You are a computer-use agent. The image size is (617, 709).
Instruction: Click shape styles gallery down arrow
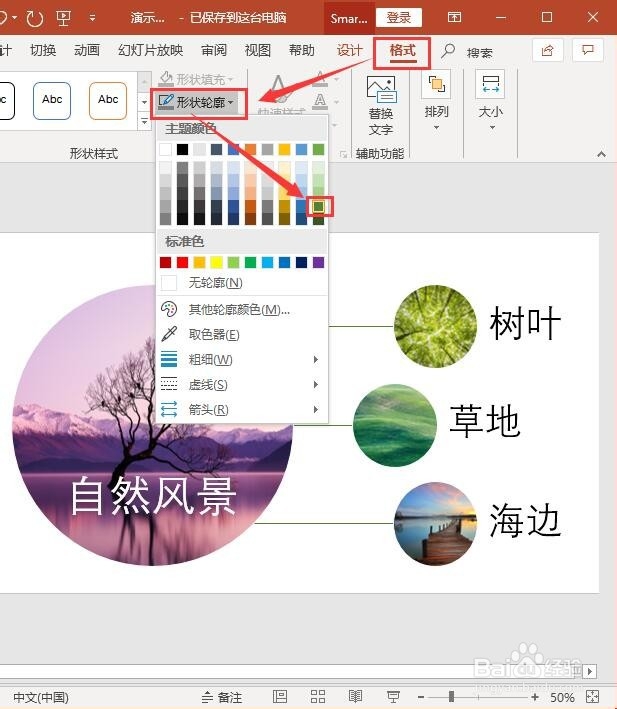tap(144, 102)
